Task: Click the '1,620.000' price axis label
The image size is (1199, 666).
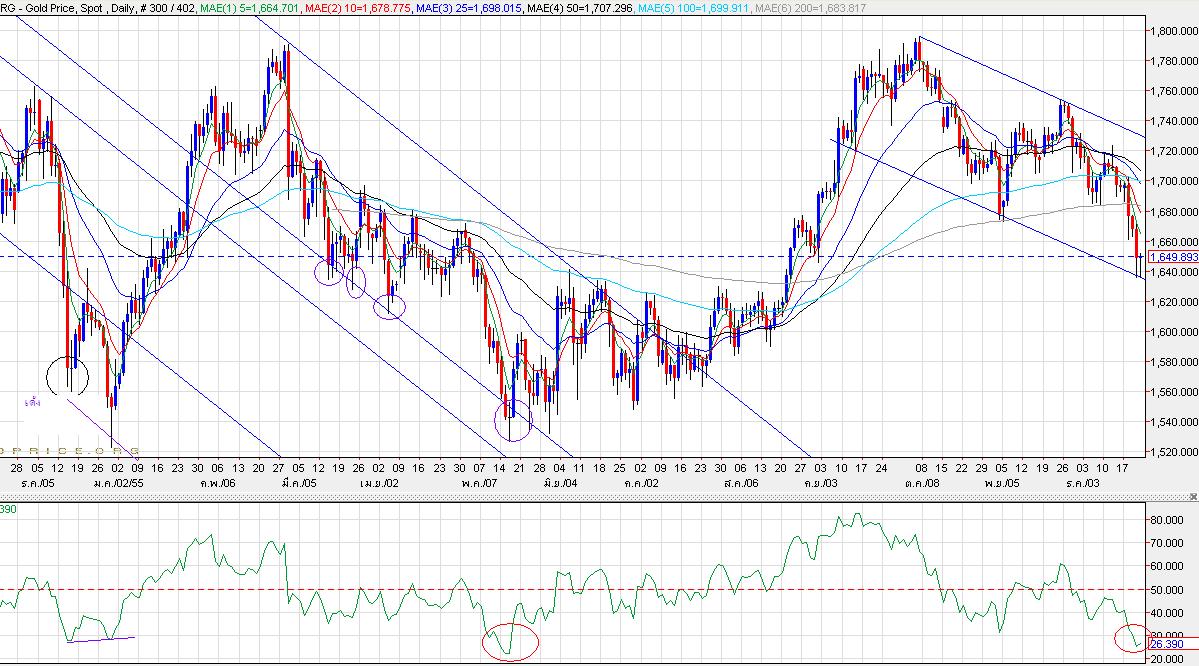Action: pyautogui.click(x=1174, y=302)
